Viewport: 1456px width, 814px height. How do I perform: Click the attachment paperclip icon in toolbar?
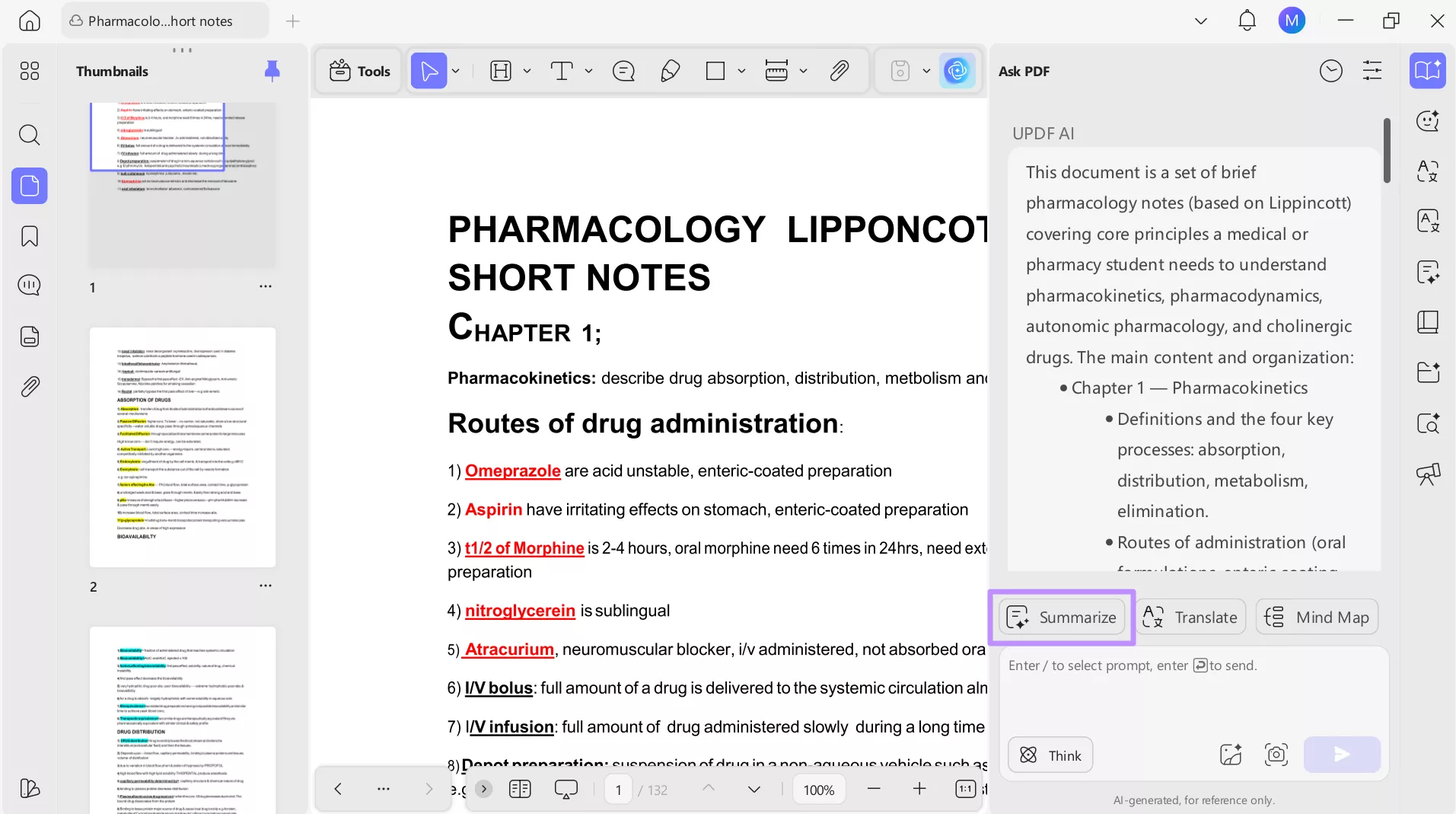click(x=839, y=71)
